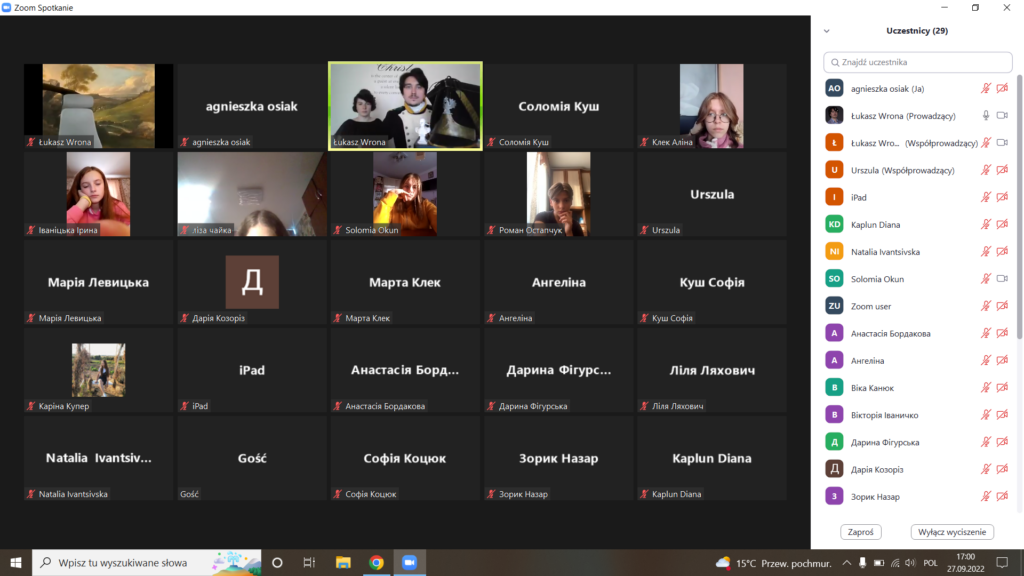This screenshot has width=1024, height=576.
Task: Click the Wyłącz wyciszenie button
Action: tap(952, 532)
